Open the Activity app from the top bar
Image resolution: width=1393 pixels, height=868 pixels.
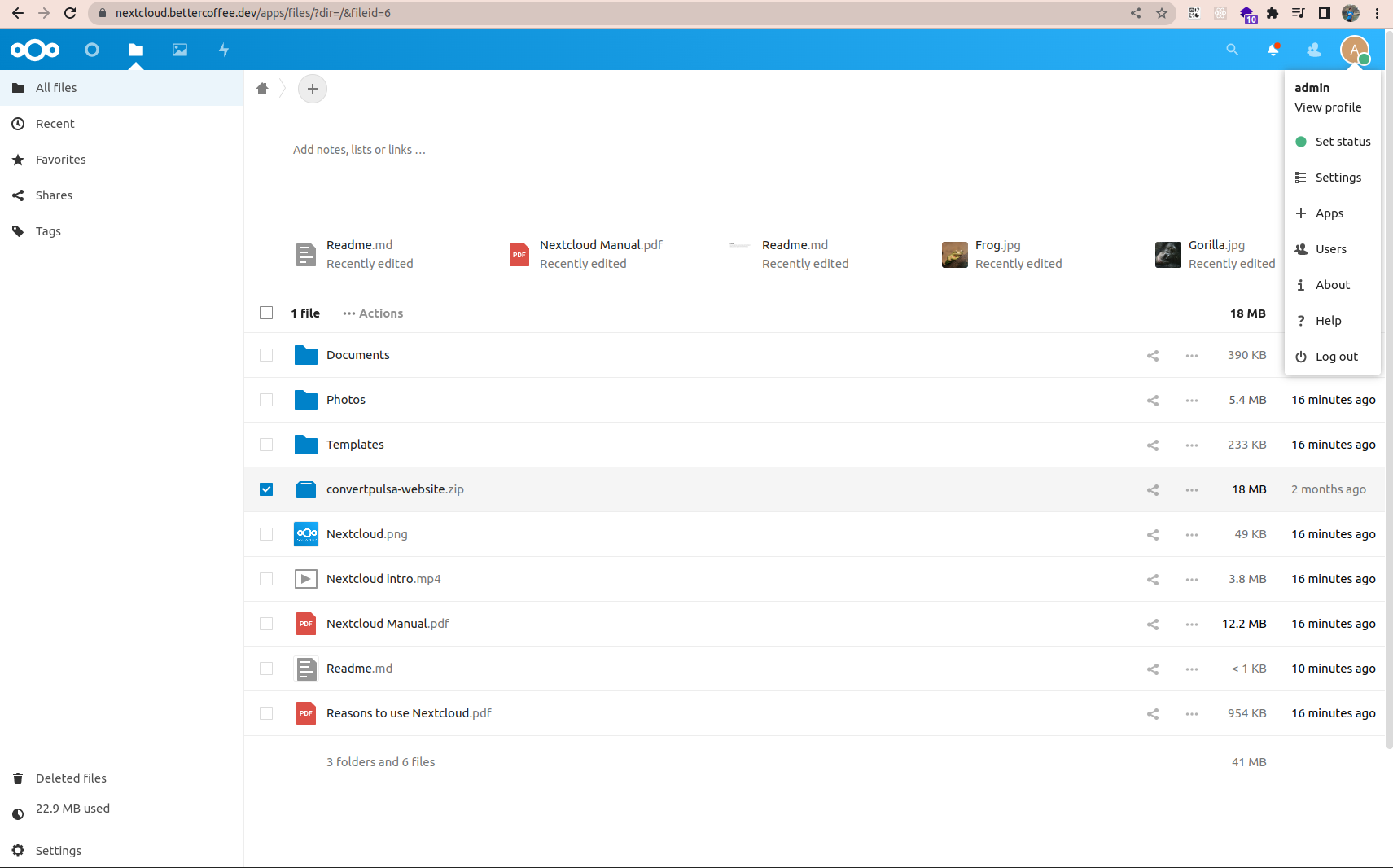coord(222,50)
